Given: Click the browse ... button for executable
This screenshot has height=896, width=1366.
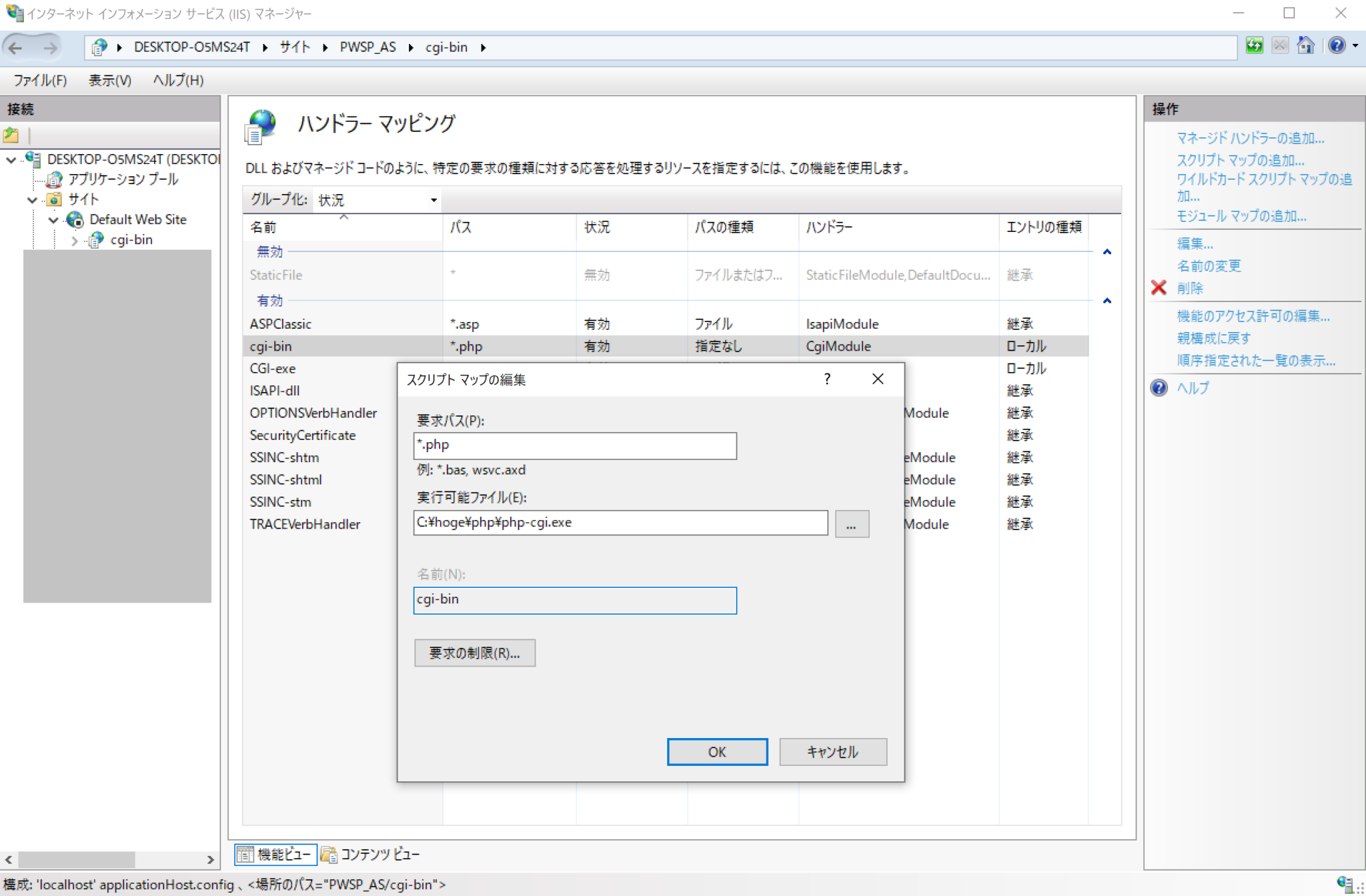Looking at the screenshot, I should (851, 523).
